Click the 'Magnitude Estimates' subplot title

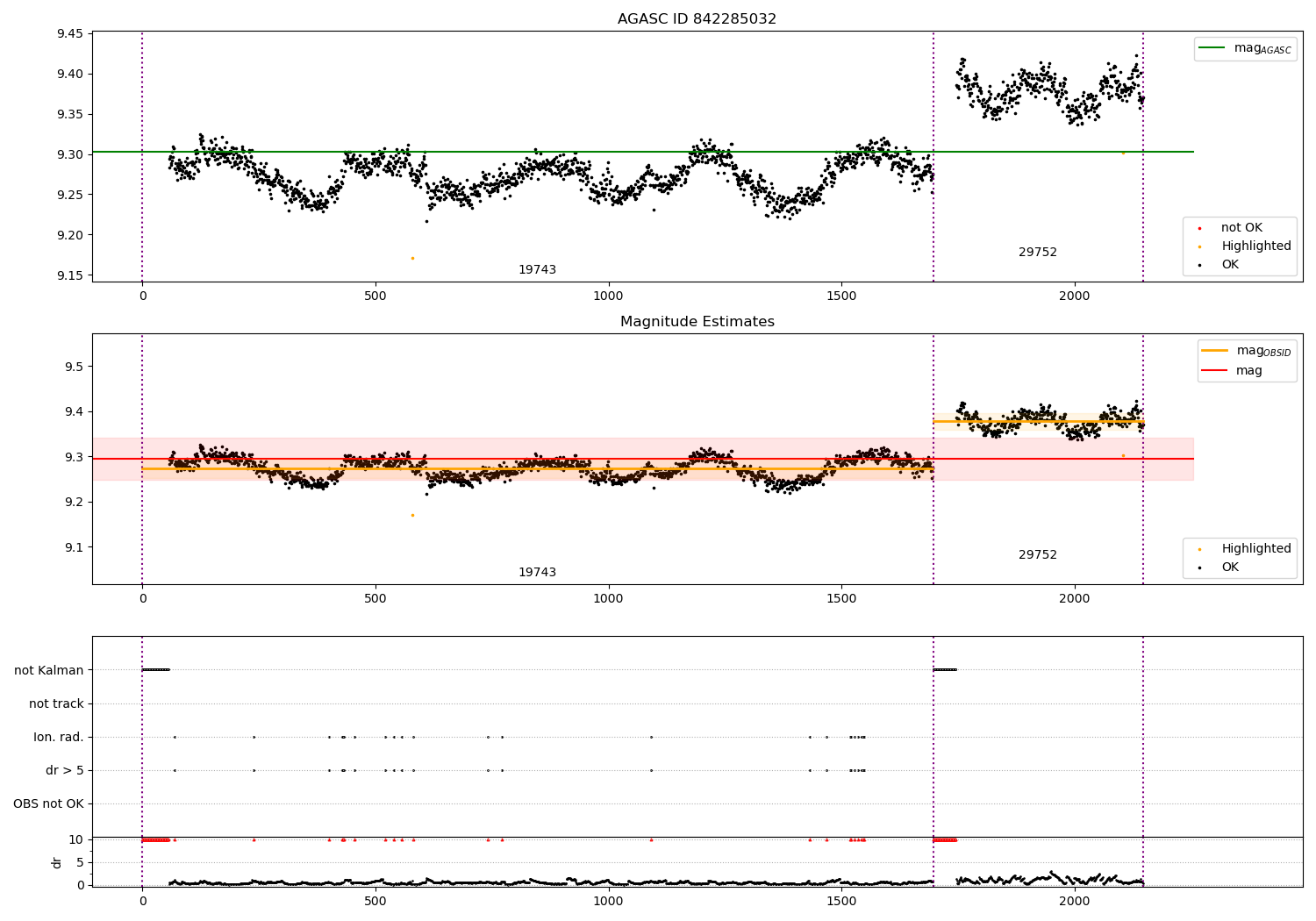point(697,322)
